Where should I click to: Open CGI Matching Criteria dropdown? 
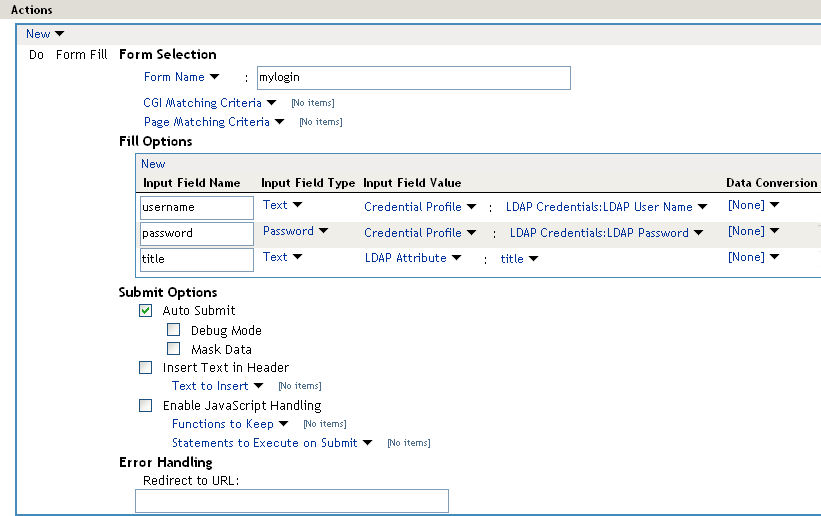pyautogui.click(x=210, y=103)
